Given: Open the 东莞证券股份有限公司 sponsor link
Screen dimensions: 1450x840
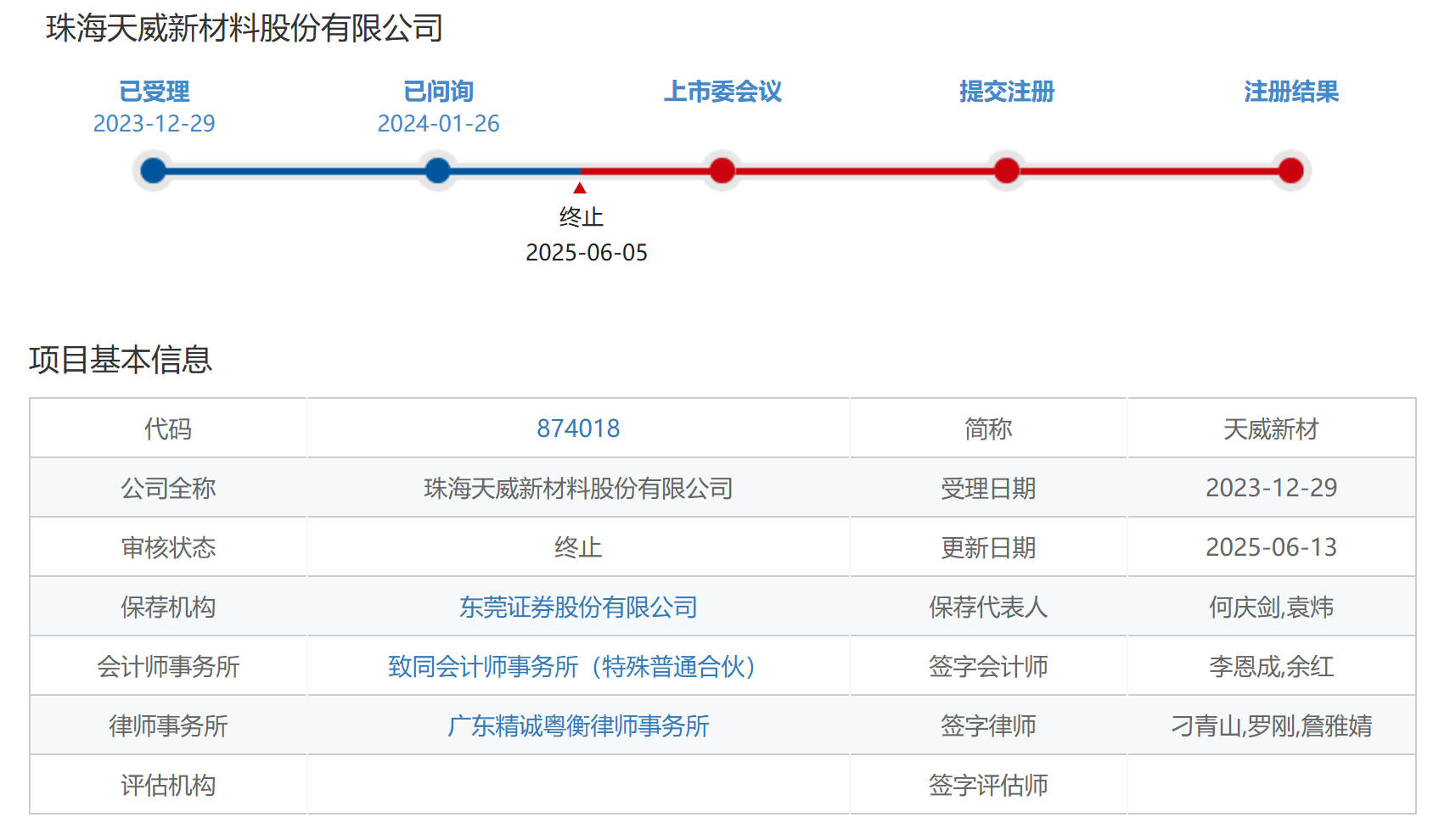Looking at the screenshot, I should [578, 607].
